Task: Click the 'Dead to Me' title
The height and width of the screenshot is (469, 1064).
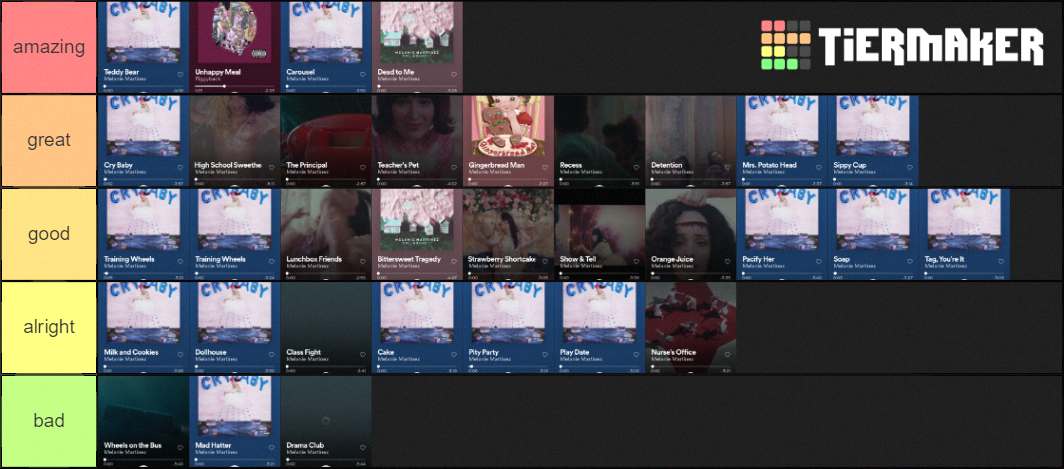Action: click(x=394, y=71)
